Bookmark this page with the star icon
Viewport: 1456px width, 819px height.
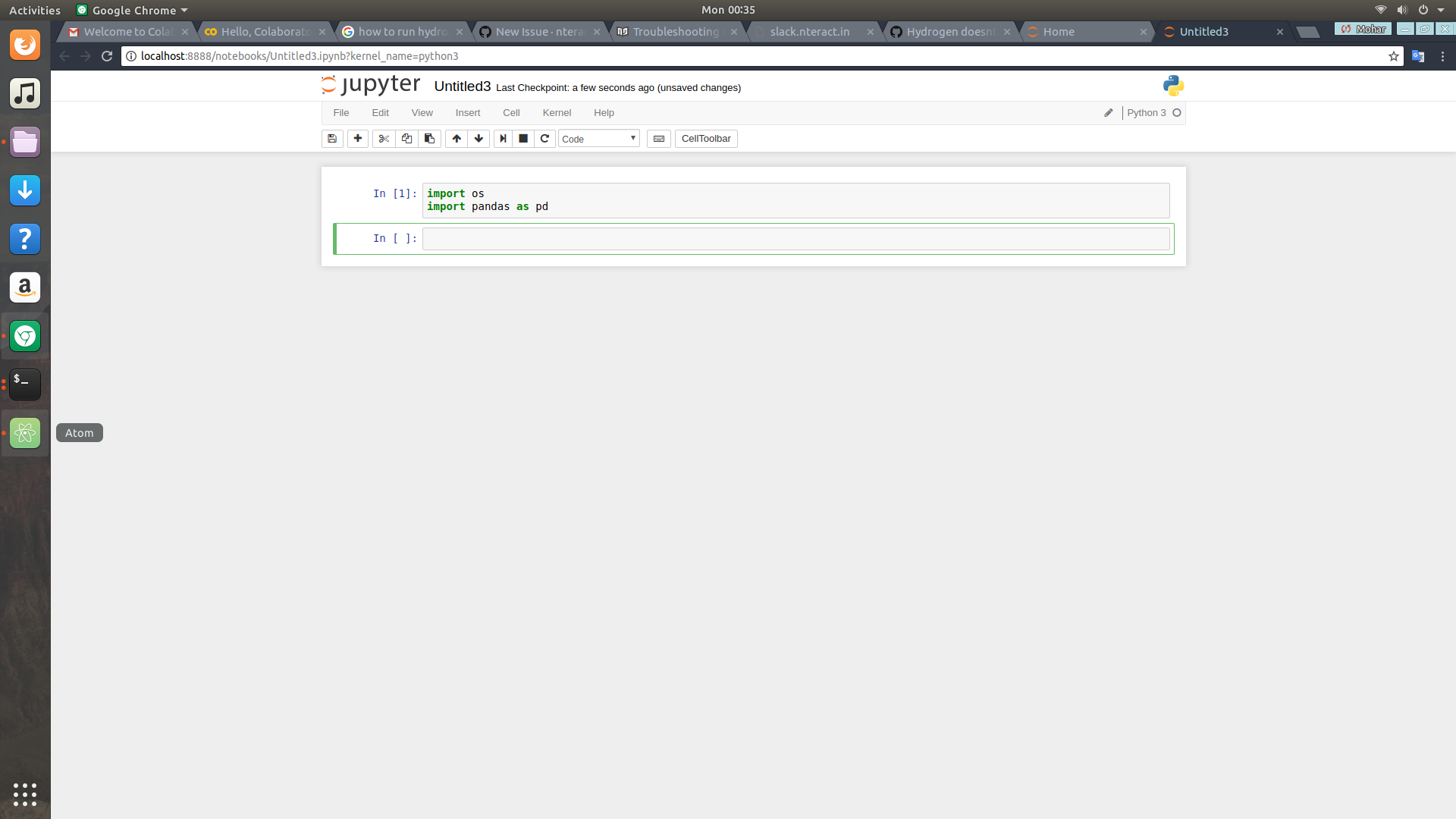click(1394, 56)
